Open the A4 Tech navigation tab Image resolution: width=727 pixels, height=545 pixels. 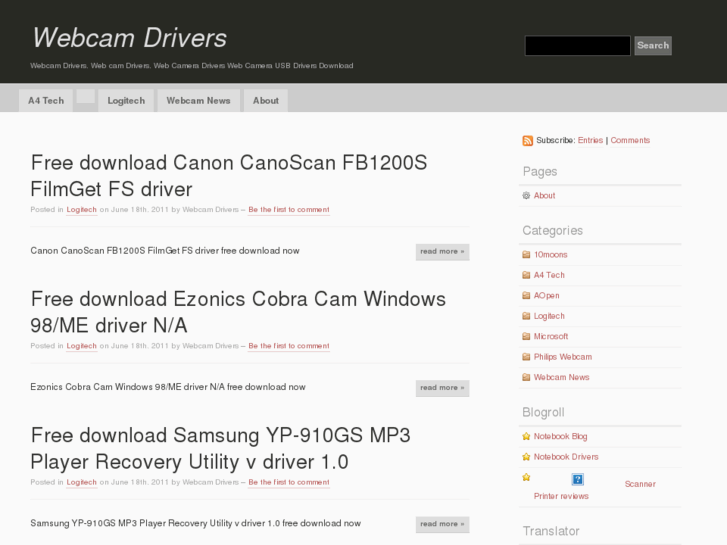click(46, 101)
